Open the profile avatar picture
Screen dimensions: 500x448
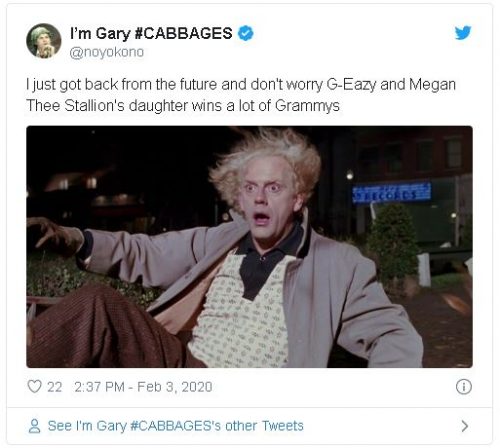(x=44, y=41)
